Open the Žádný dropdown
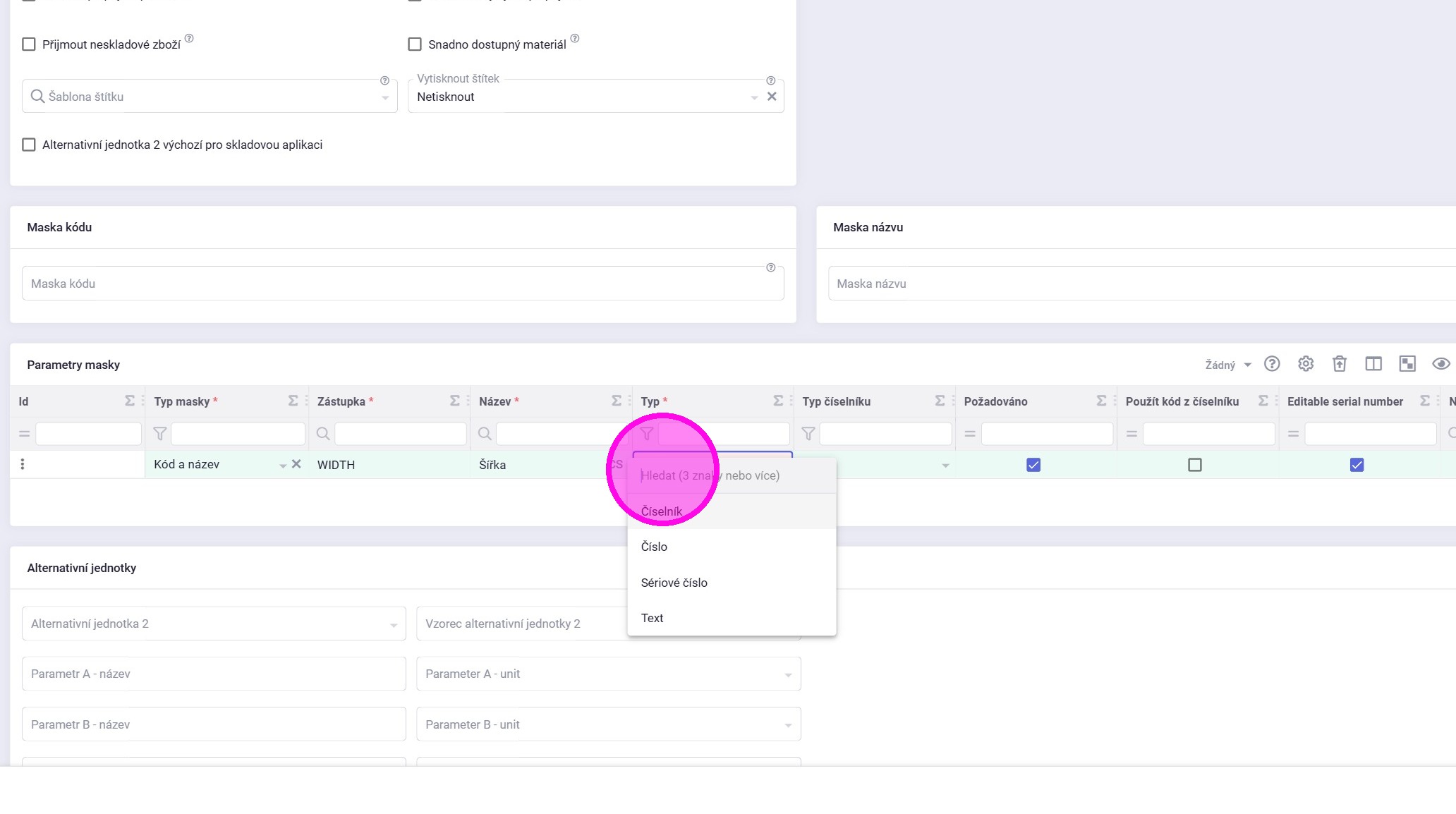The width and height of the screenshot is (1456, 814). click(x=1227, y=365)
